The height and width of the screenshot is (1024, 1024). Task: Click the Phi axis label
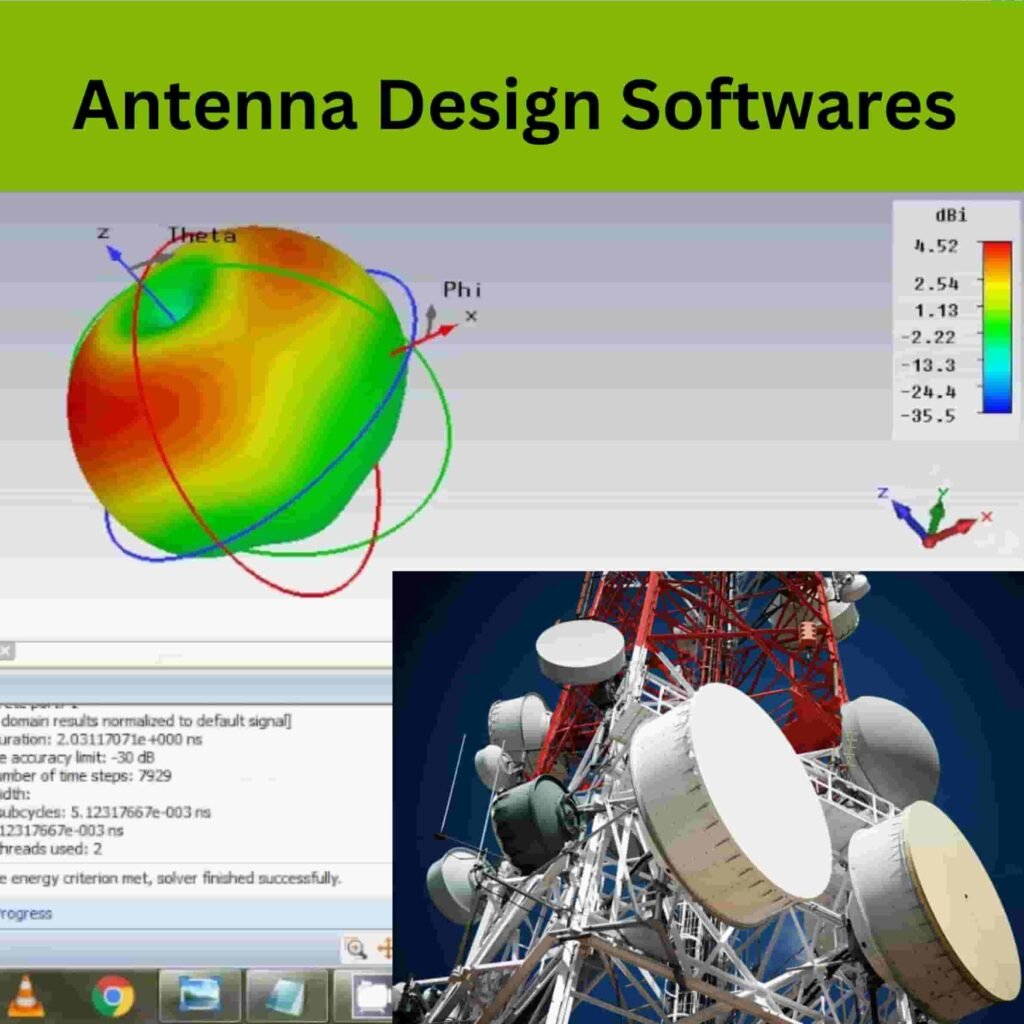[x=462, y=290]
